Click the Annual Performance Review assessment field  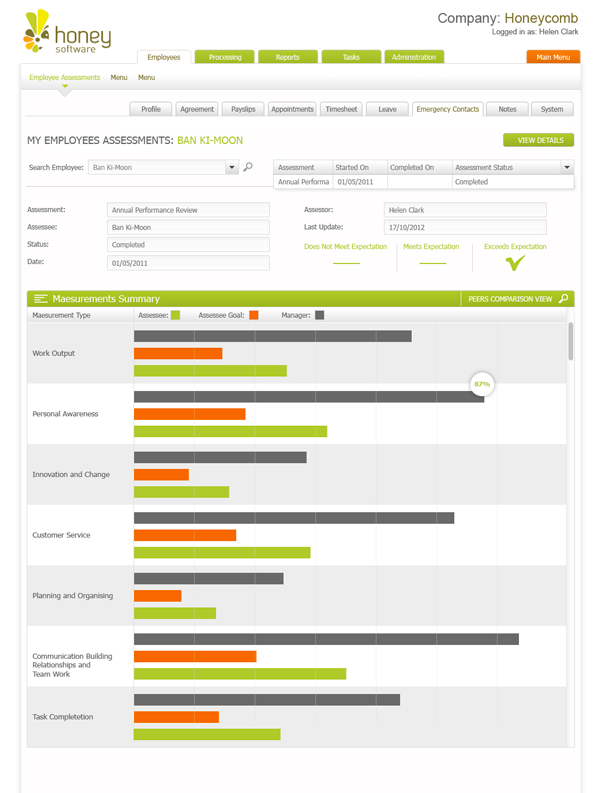188,210
